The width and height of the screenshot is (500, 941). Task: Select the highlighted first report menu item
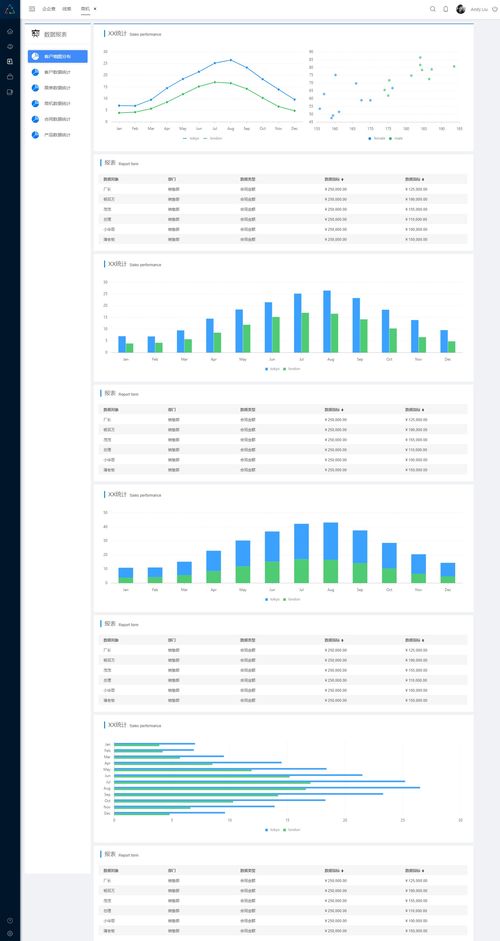click(x=58, y=56)
